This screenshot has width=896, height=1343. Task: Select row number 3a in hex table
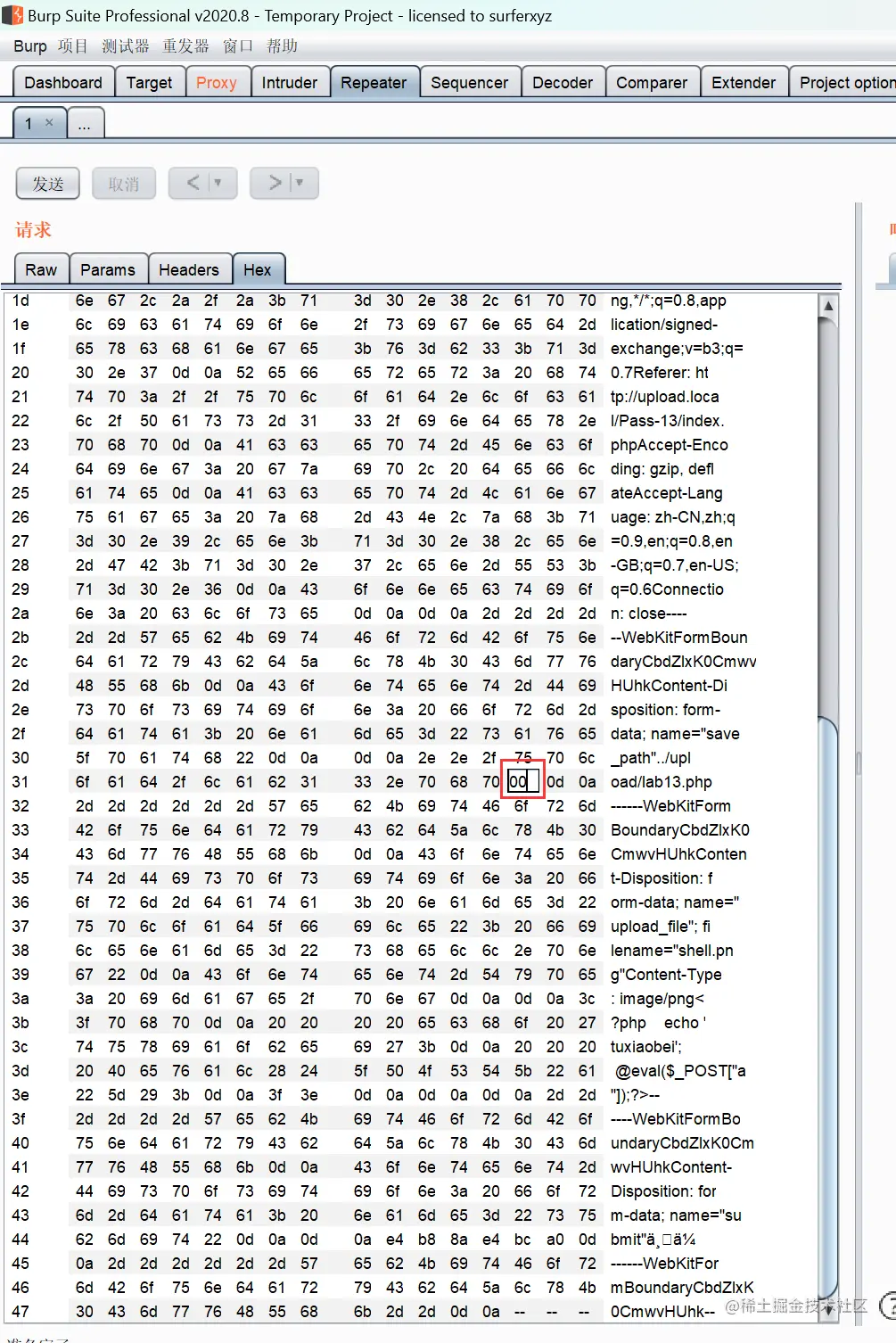[20, 999]
